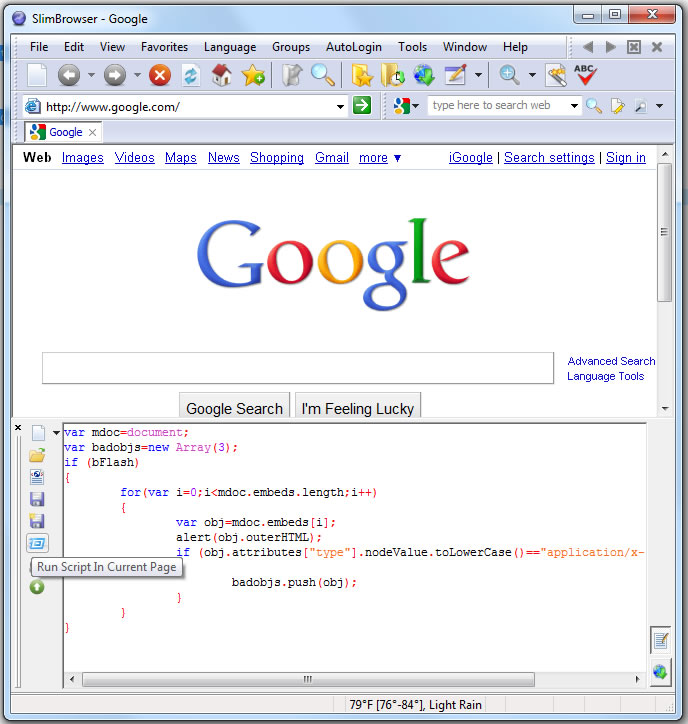Open the Groups menu

(x=291, y=47)
